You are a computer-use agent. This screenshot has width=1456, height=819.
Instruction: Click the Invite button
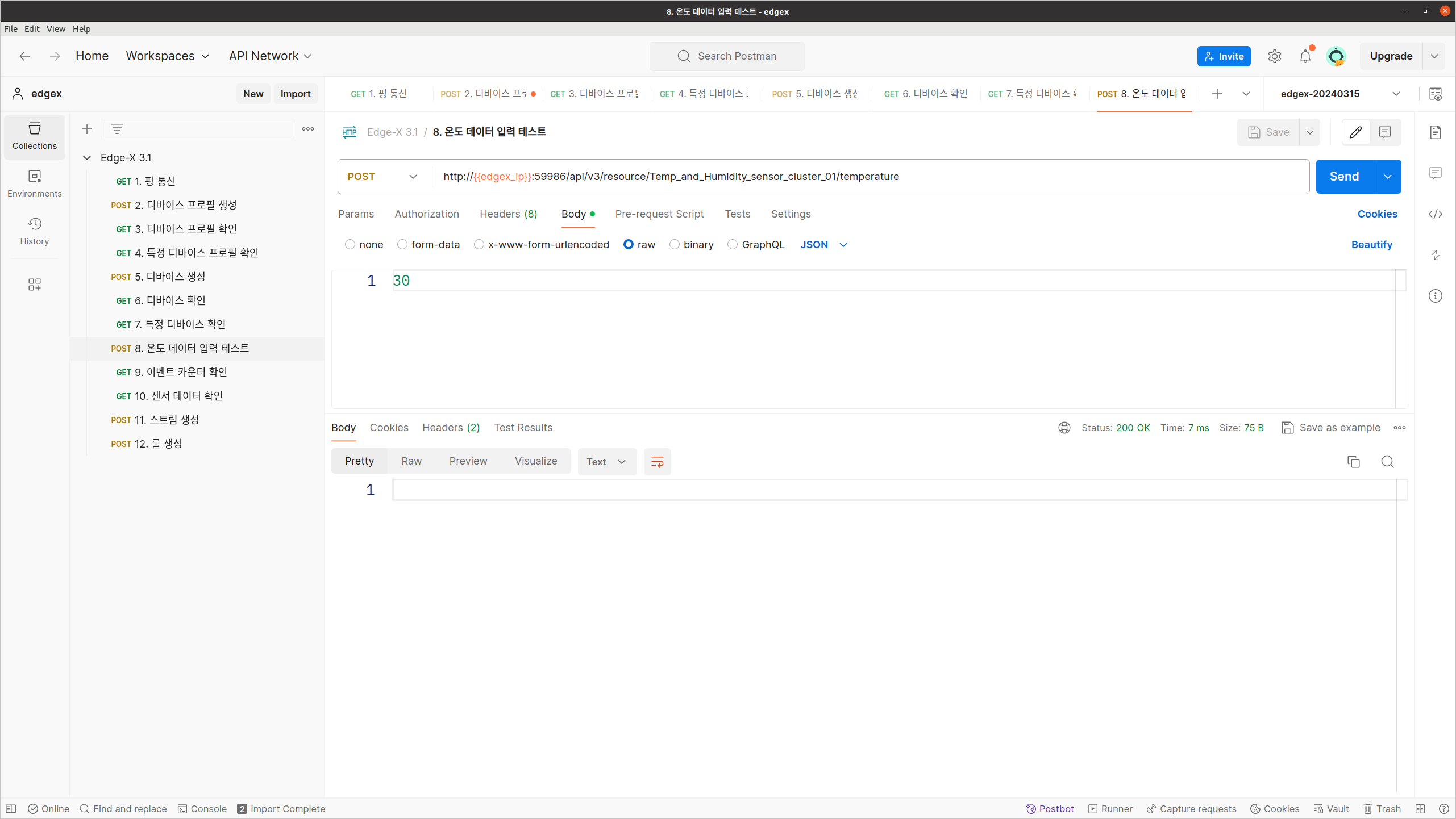click(1224, 56)
